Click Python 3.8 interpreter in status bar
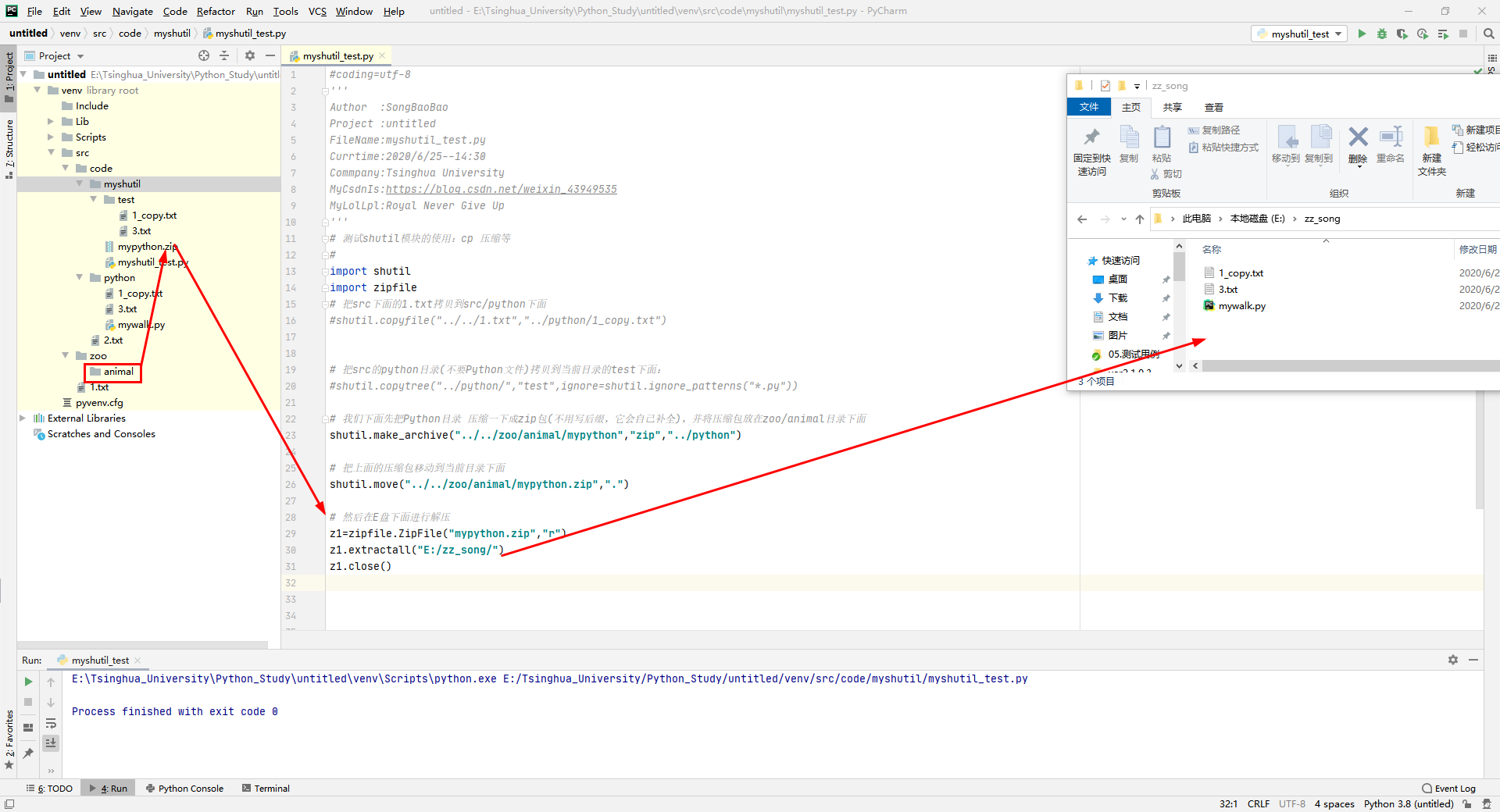 (x=1409, y=803)
